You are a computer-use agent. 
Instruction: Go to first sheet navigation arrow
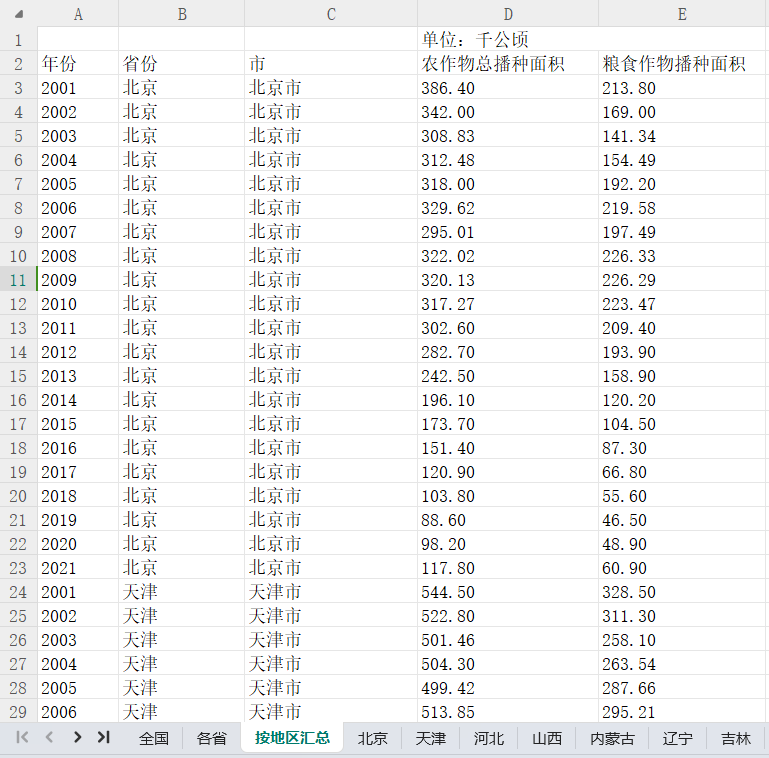[x=22, y=737]
